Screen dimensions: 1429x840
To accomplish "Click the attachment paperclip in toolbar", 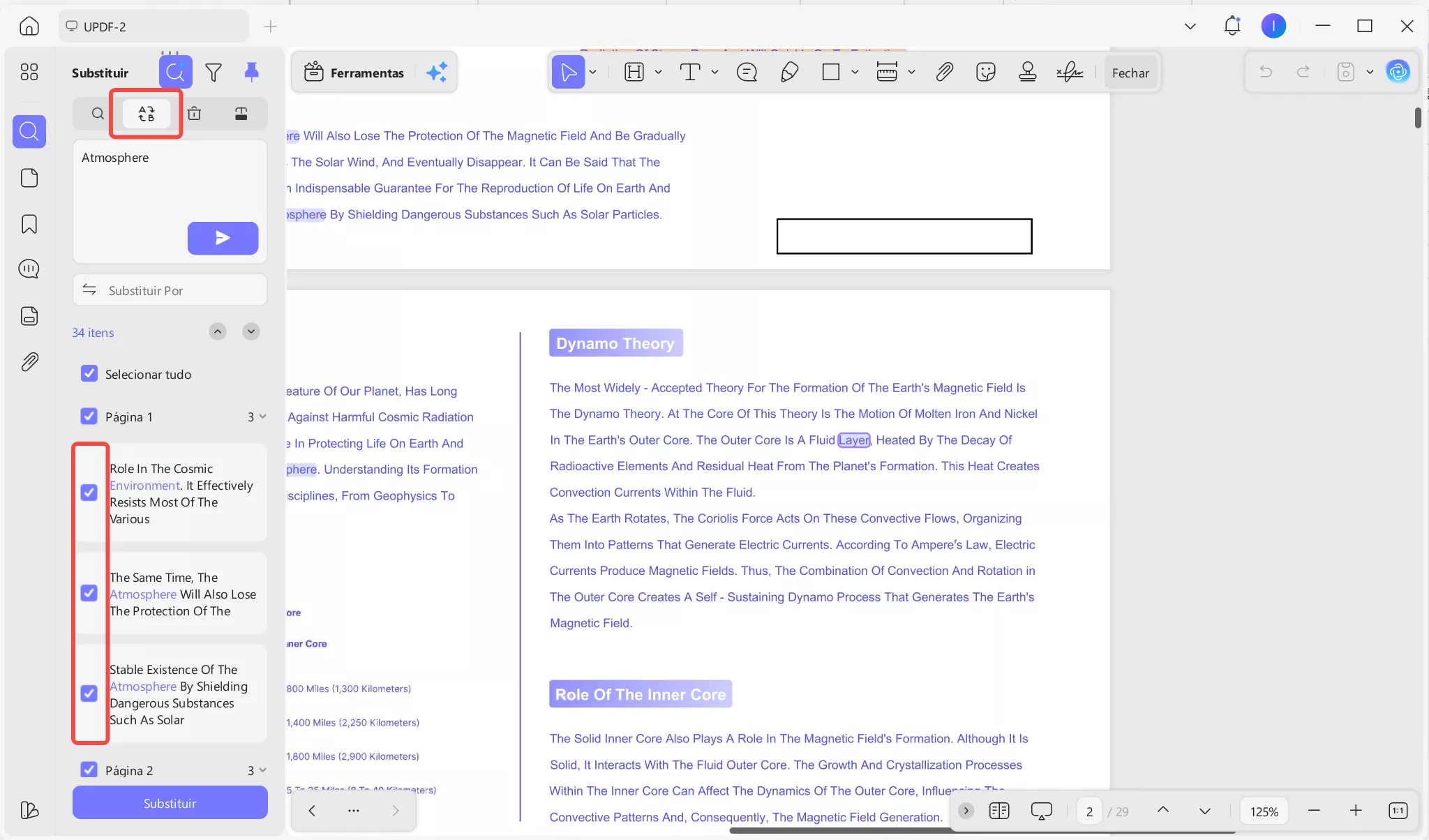I will (x=944, y=72).
